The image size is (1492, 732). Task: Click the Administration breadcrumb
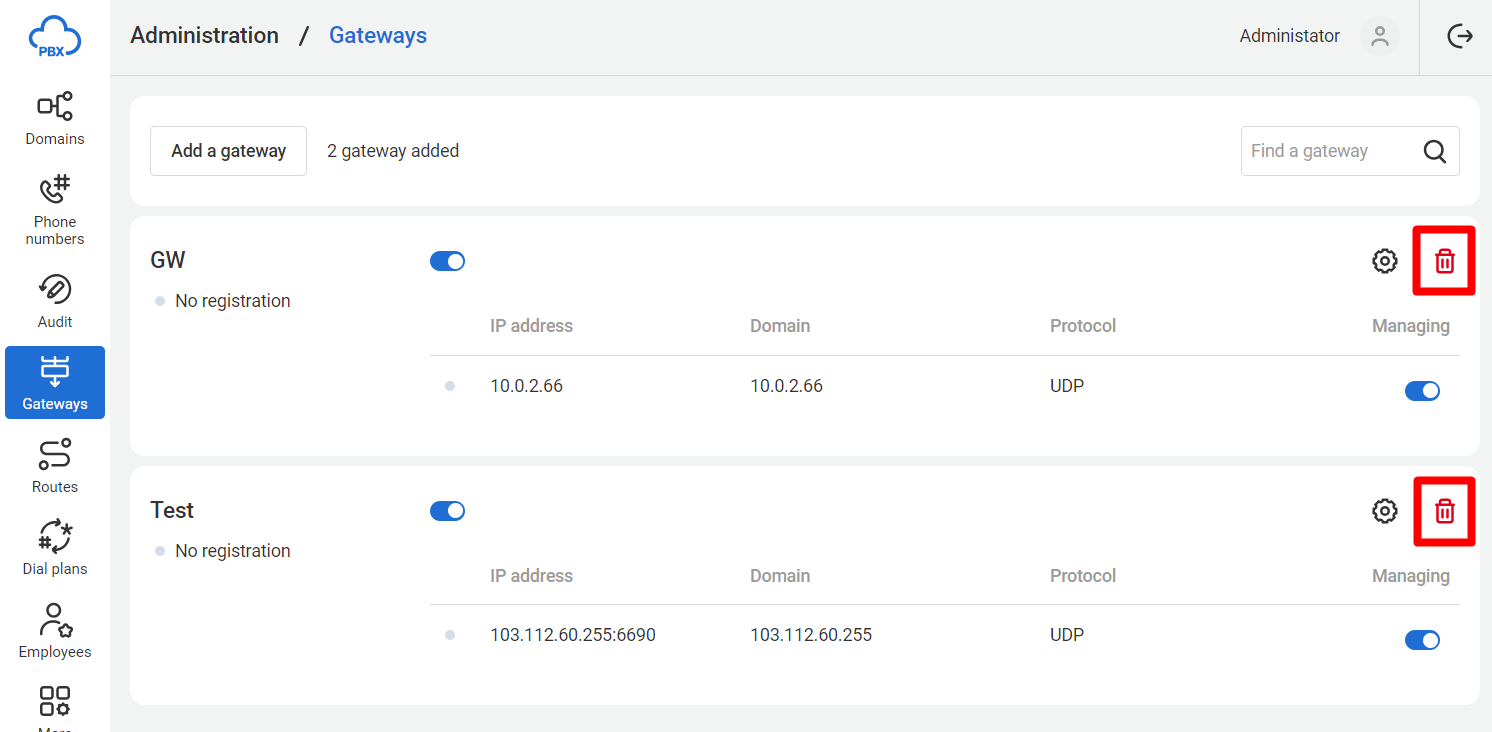[204, 36]
